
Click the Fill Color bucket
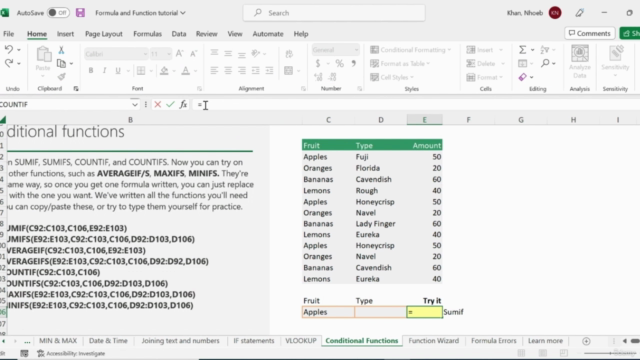tap(164, 71)
